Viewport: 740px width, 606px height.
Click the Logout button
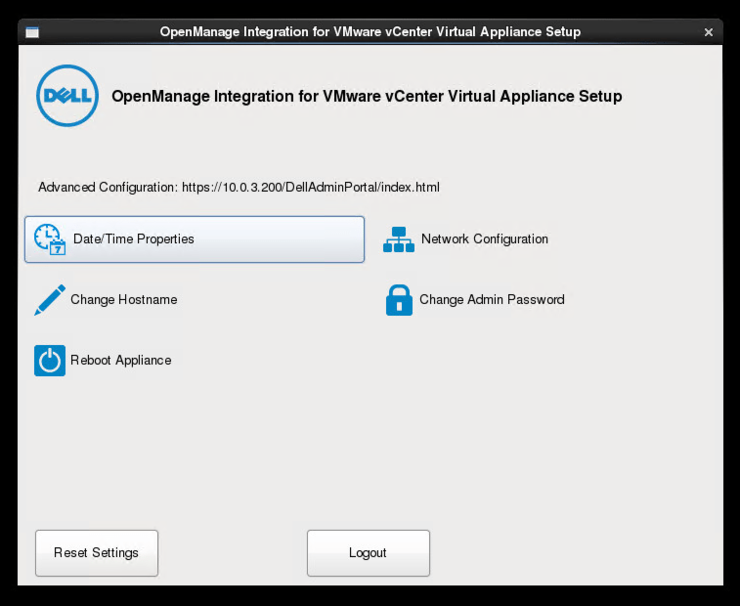tap(368, 553)
